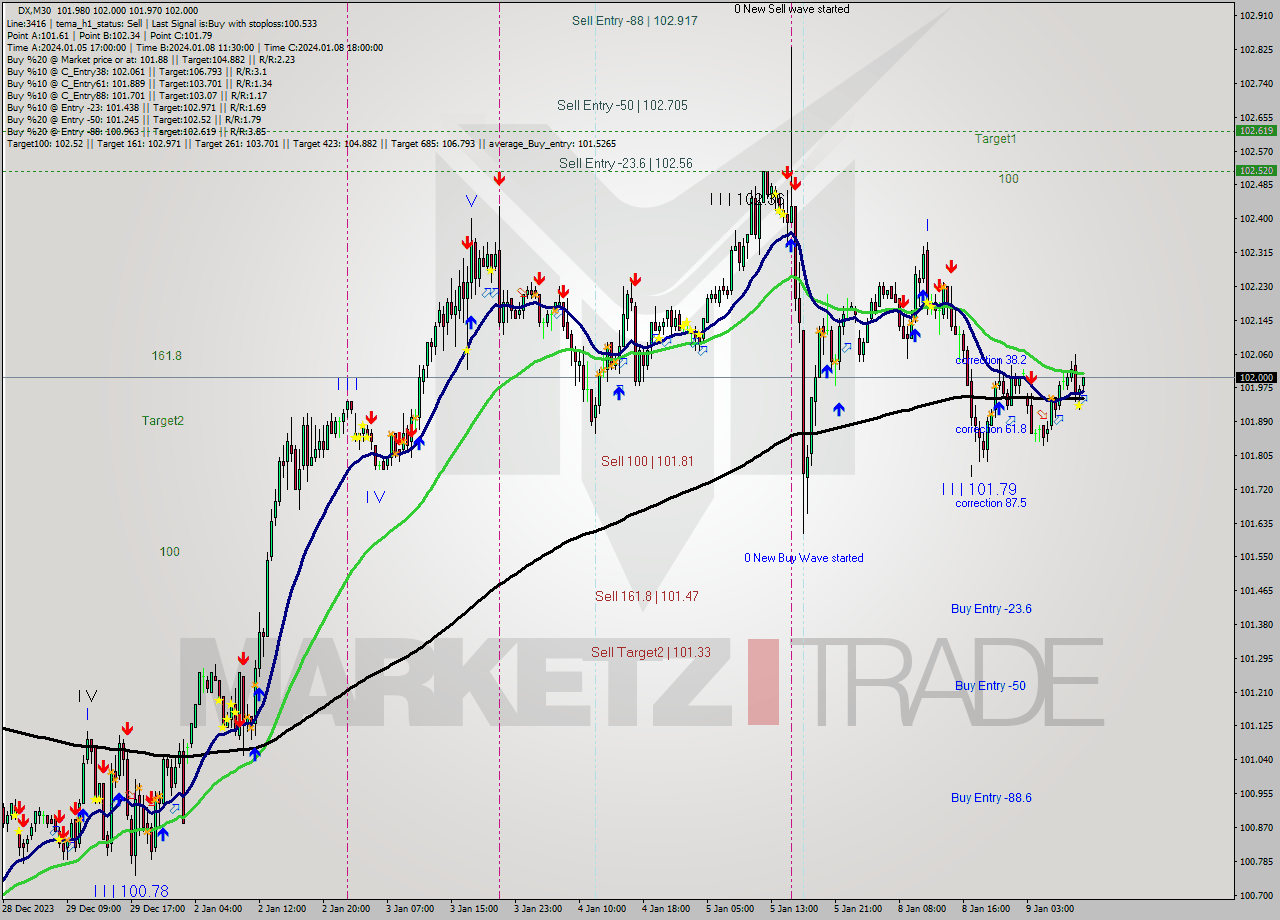Viewport: 1280px width, 920px height.
Task: Select 'Sell Entry -23.6 | 102.56' label
Action: tap(626, 163)
